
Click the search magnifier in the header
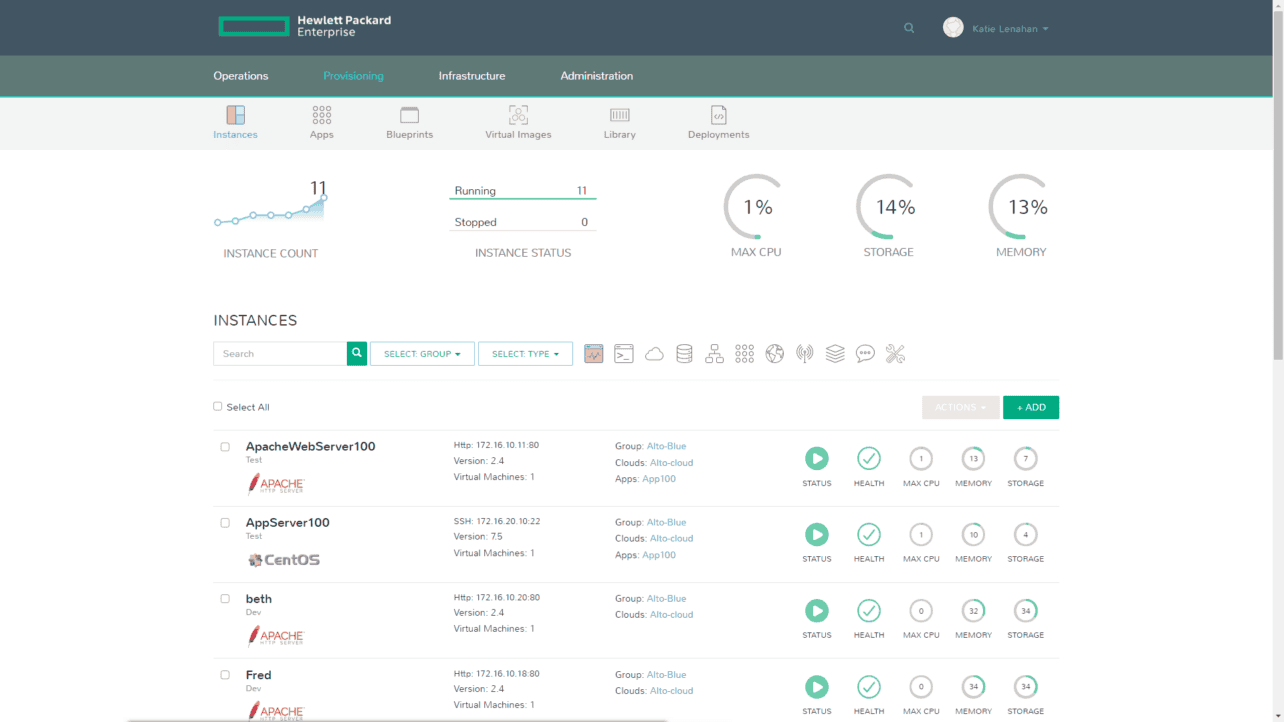(909, 28)
